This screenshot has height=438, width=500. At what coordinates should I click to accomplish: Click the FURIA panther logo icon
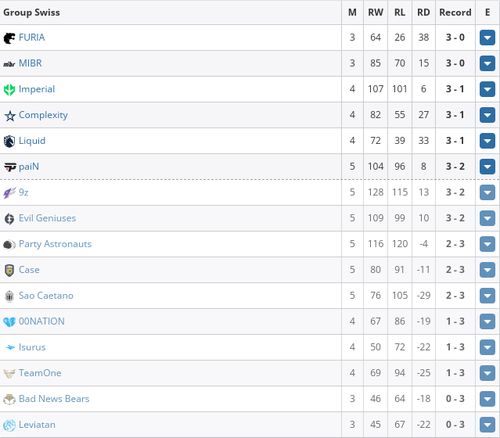pos(9,38)
